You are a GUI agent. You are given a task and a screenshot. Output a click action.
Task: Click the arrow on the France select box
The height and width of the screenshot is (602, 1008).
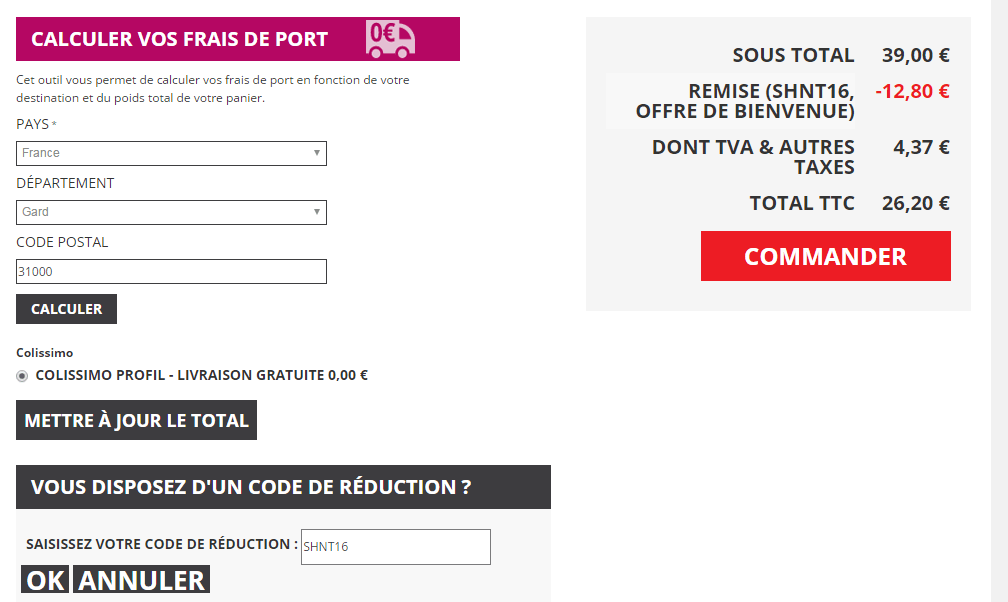316,153
